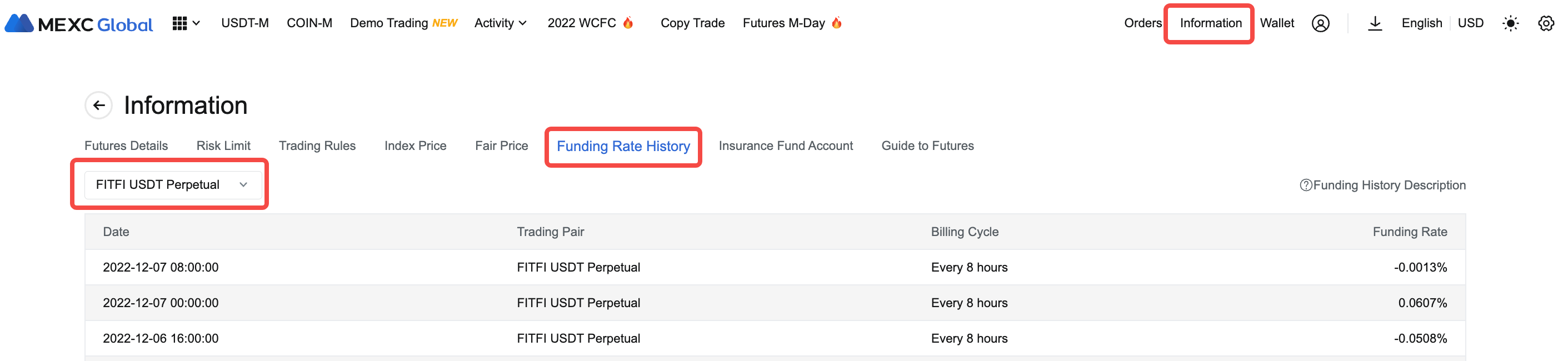Viewport: 1568px width, 361px height.
Task: Toggle light/dark theme sun icon
Action: [x=1510, y=23]
